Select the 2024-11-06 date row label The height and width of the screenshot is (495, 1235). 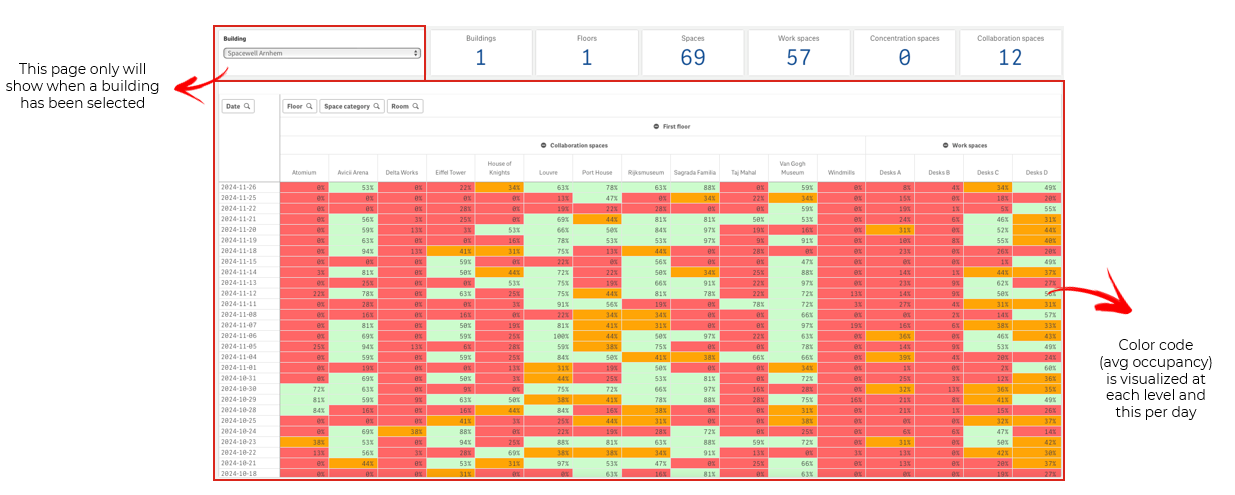(x=250, y=335)
